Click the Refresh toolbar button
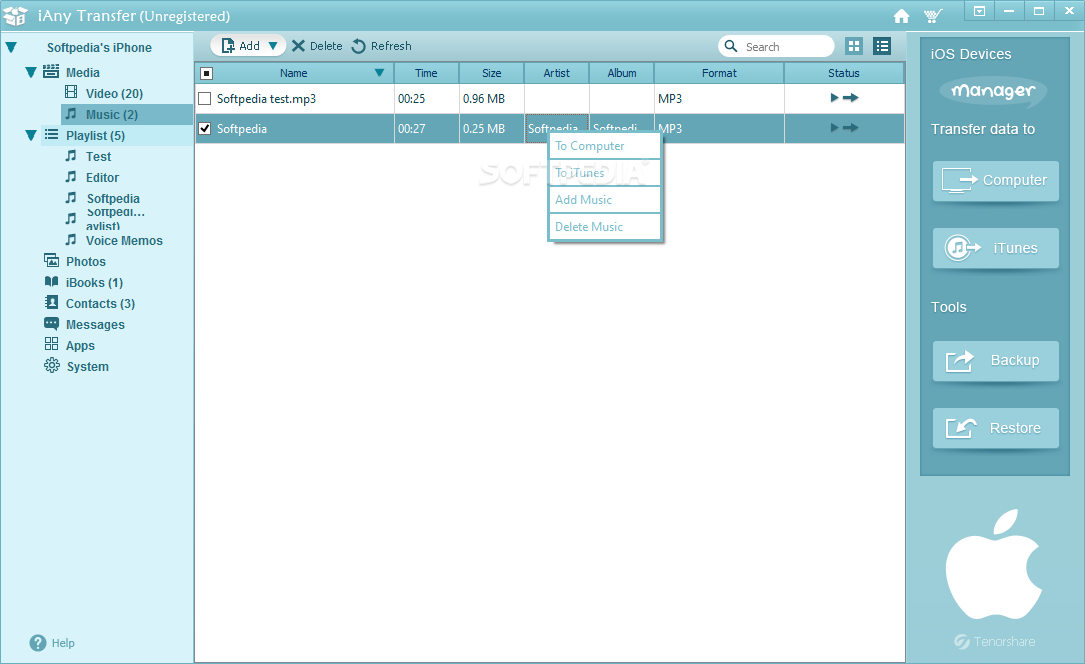The height and width of the screenshot is (664, 1085). (381, 46)
